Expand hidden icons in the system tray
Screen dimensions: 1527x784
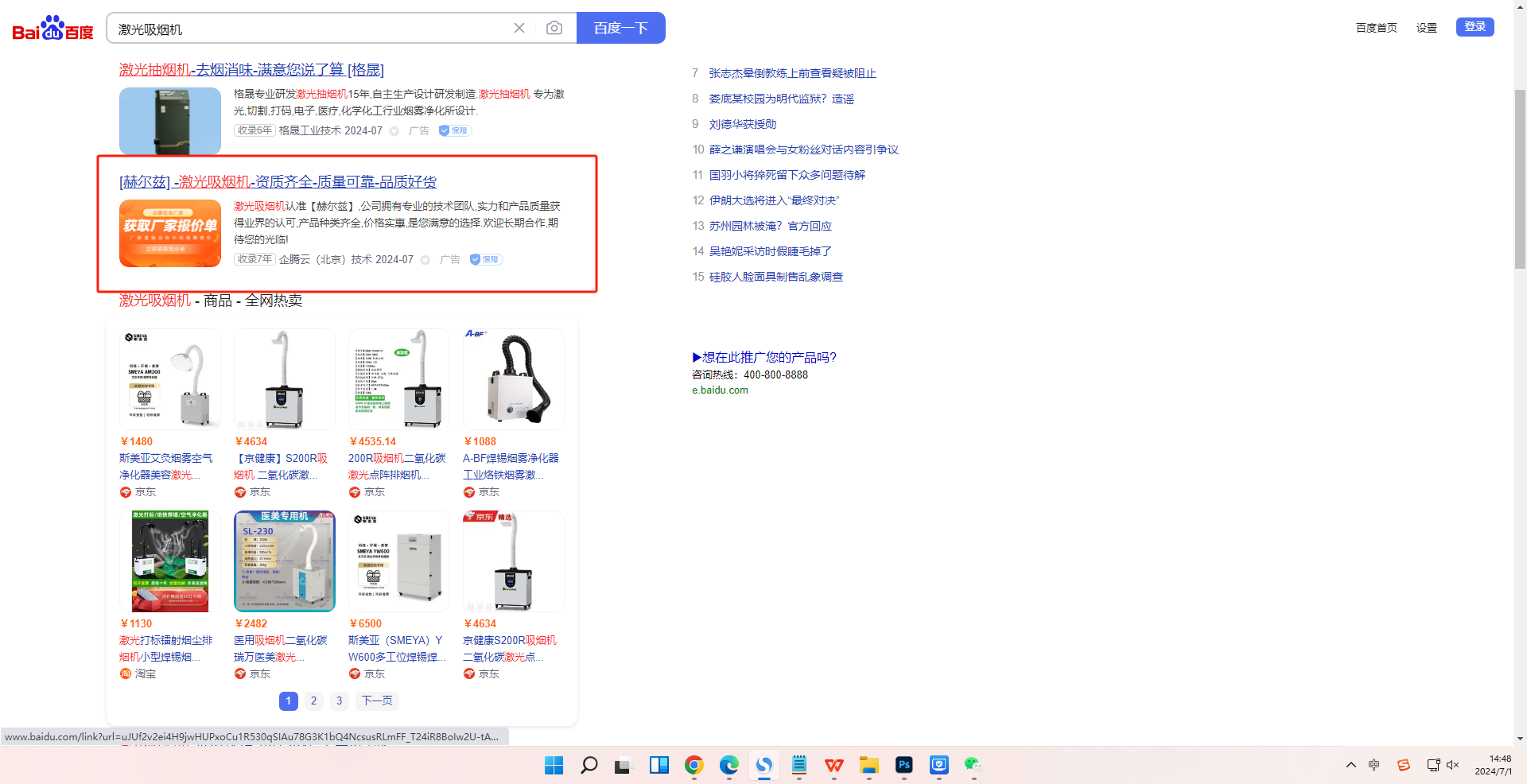(1350, 766)
